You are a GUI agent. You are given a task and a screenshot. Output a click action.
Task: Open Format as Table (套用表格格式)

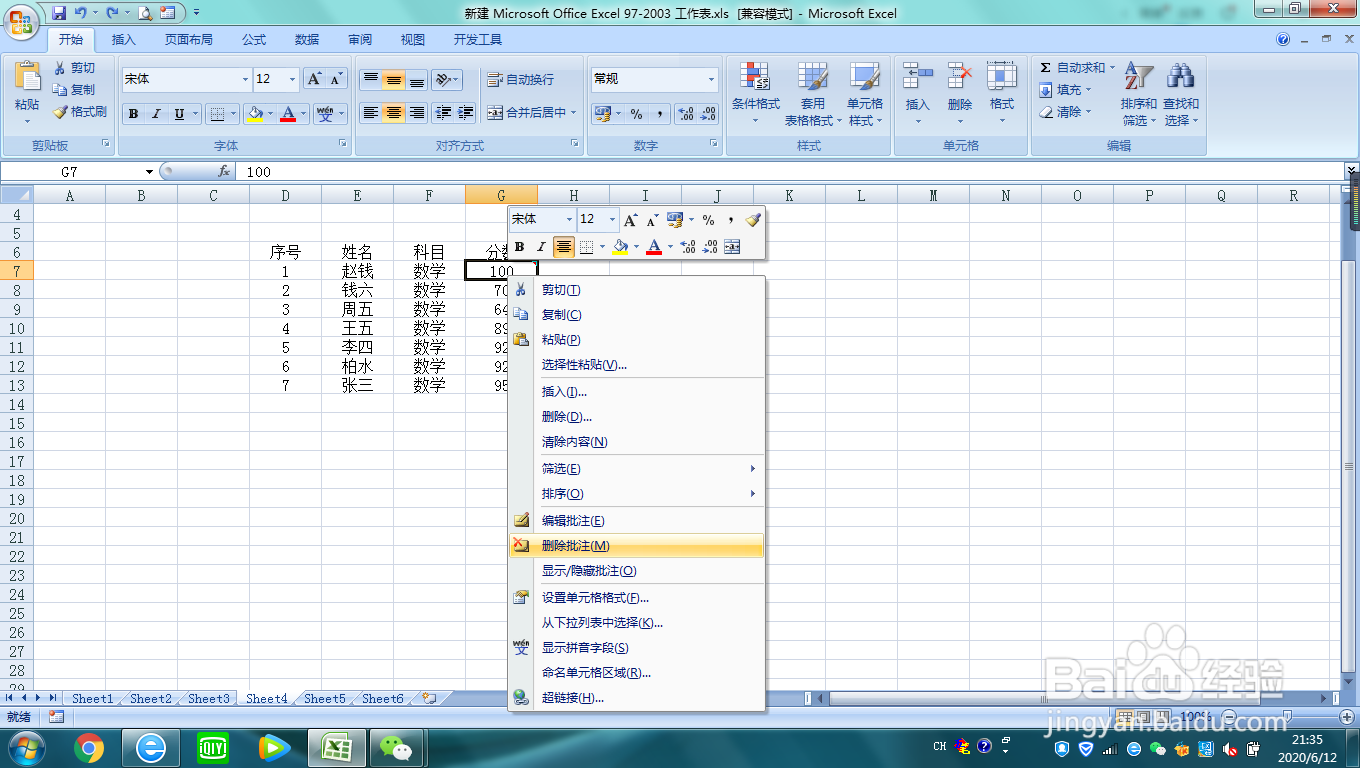(x=812, y=95)
